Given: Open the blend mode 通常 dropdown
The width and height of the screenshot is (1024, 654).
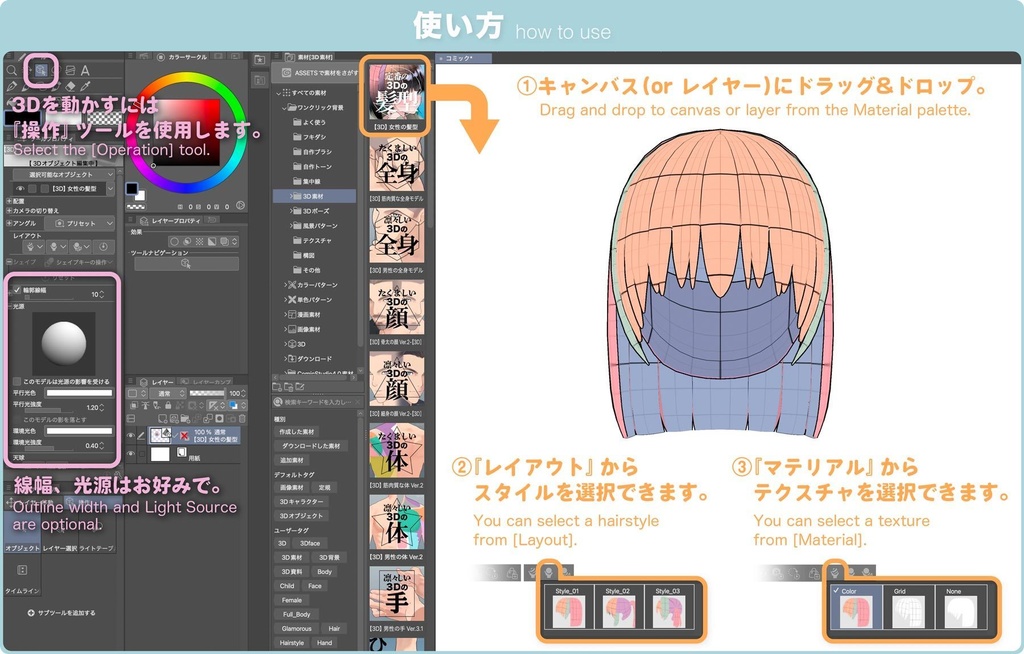Looking at the screenshot, I should point(168,393).
